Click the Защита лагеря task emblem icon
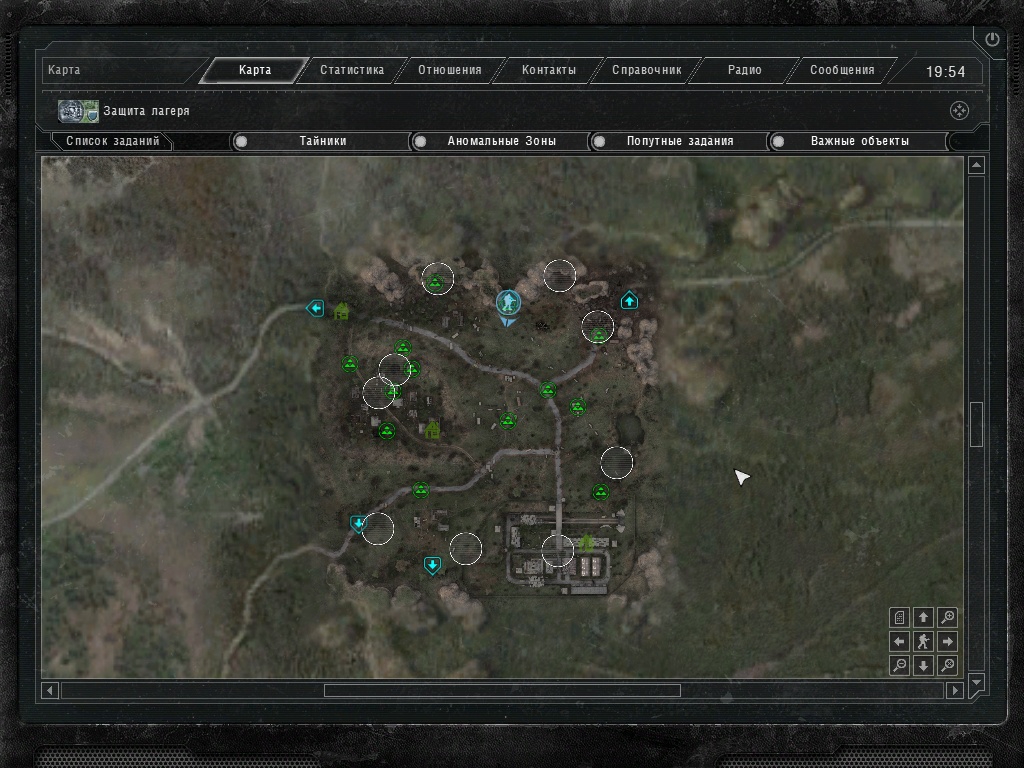Screen dimensions: 1024x768 [78, 111]
